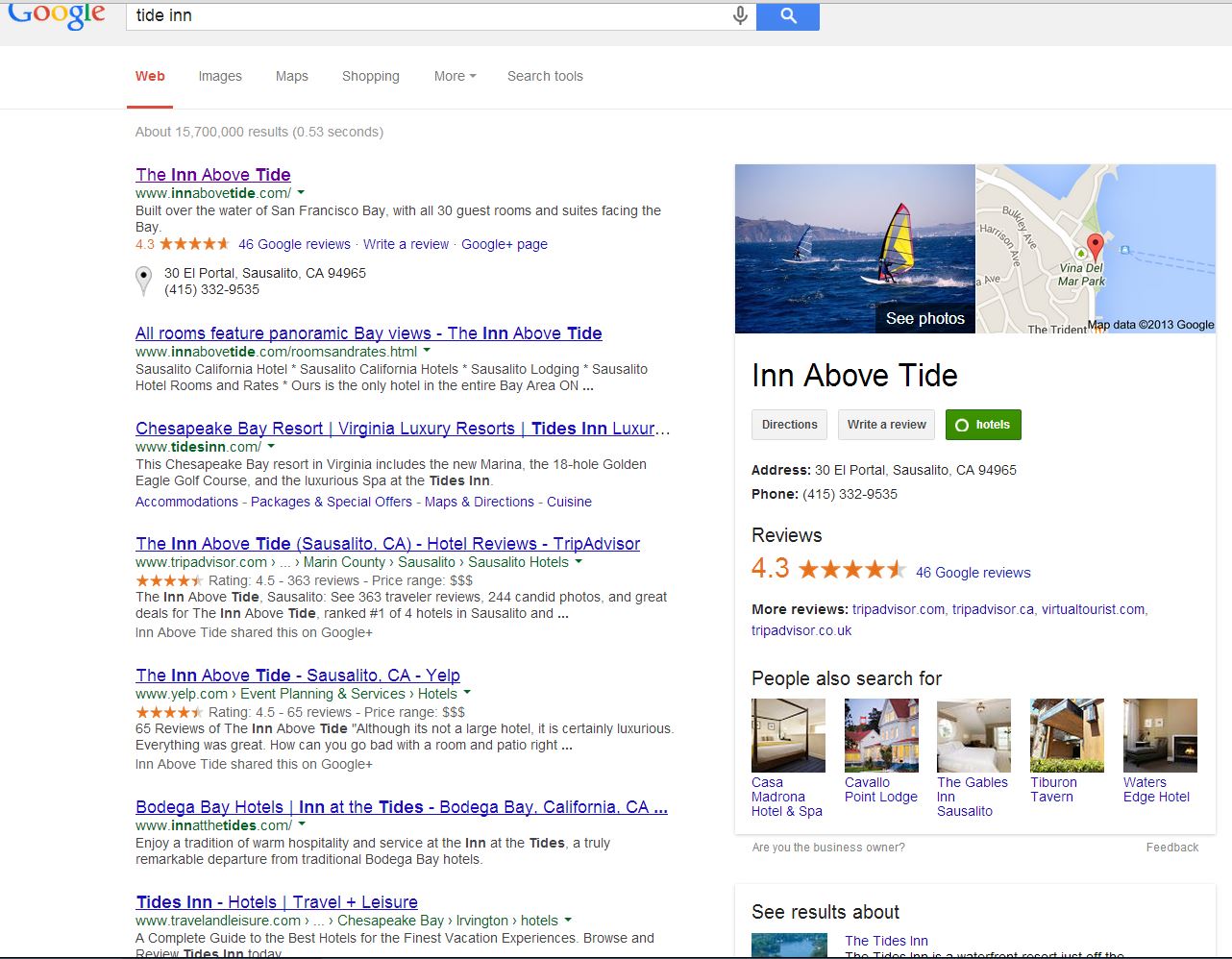Open the See photos windsurfing image
The height and width of the screenshot is (959, 1232).
tap(854, 249)
